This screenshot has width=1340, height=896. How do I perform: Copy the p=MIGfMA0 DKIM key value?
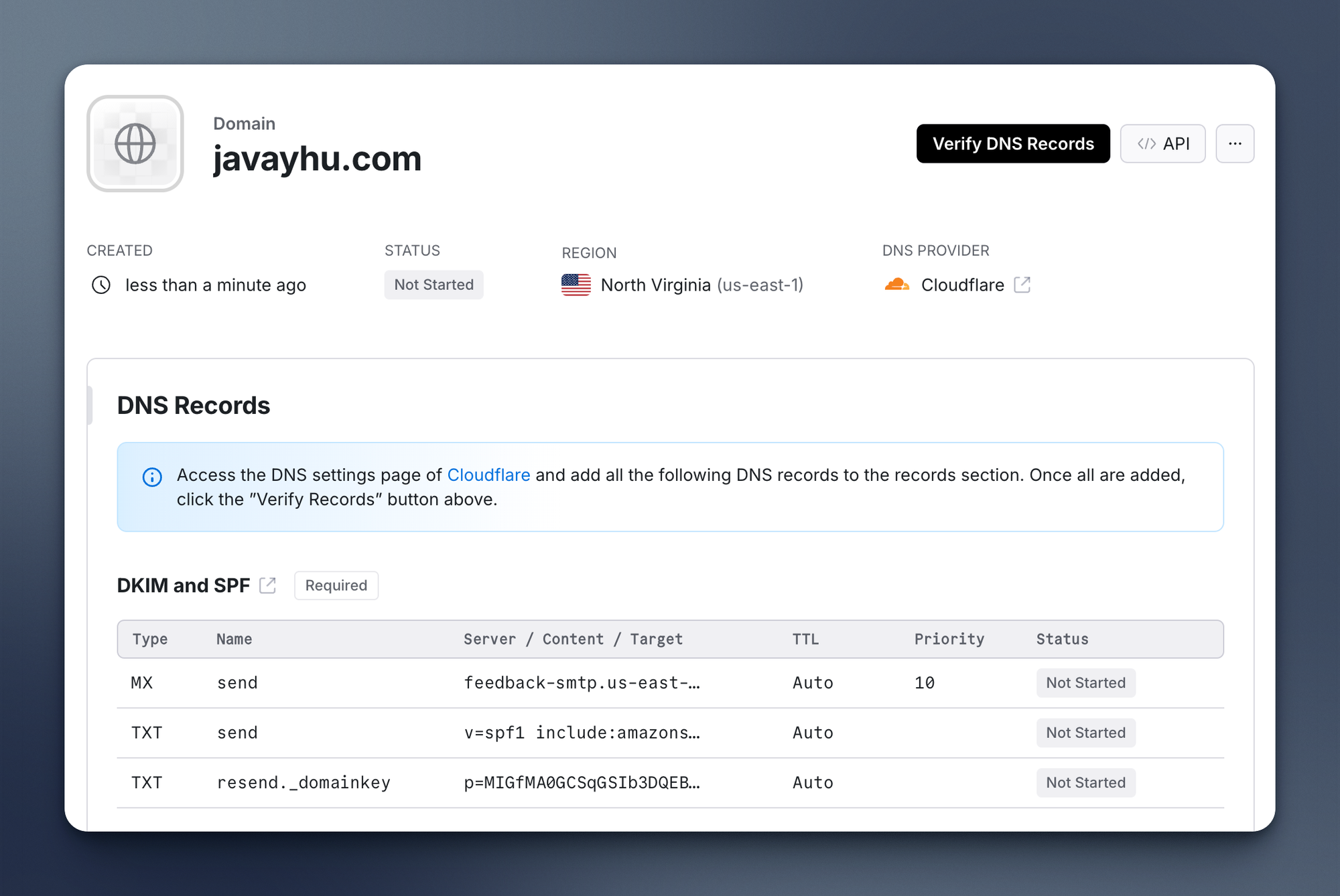pyautogui.click(x=582, y=782)
